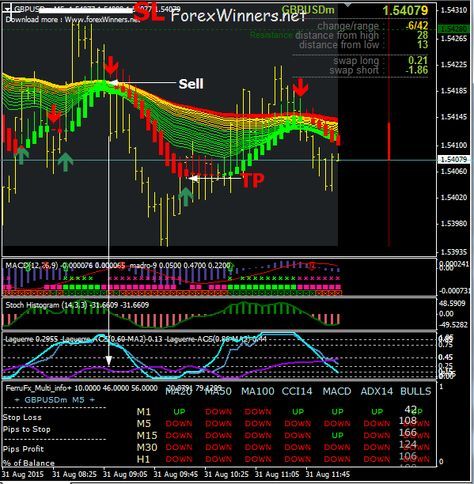Viewport: 474px width, 484px height.
Task: Click the 1.54310 price axis label
Action: 454,10
